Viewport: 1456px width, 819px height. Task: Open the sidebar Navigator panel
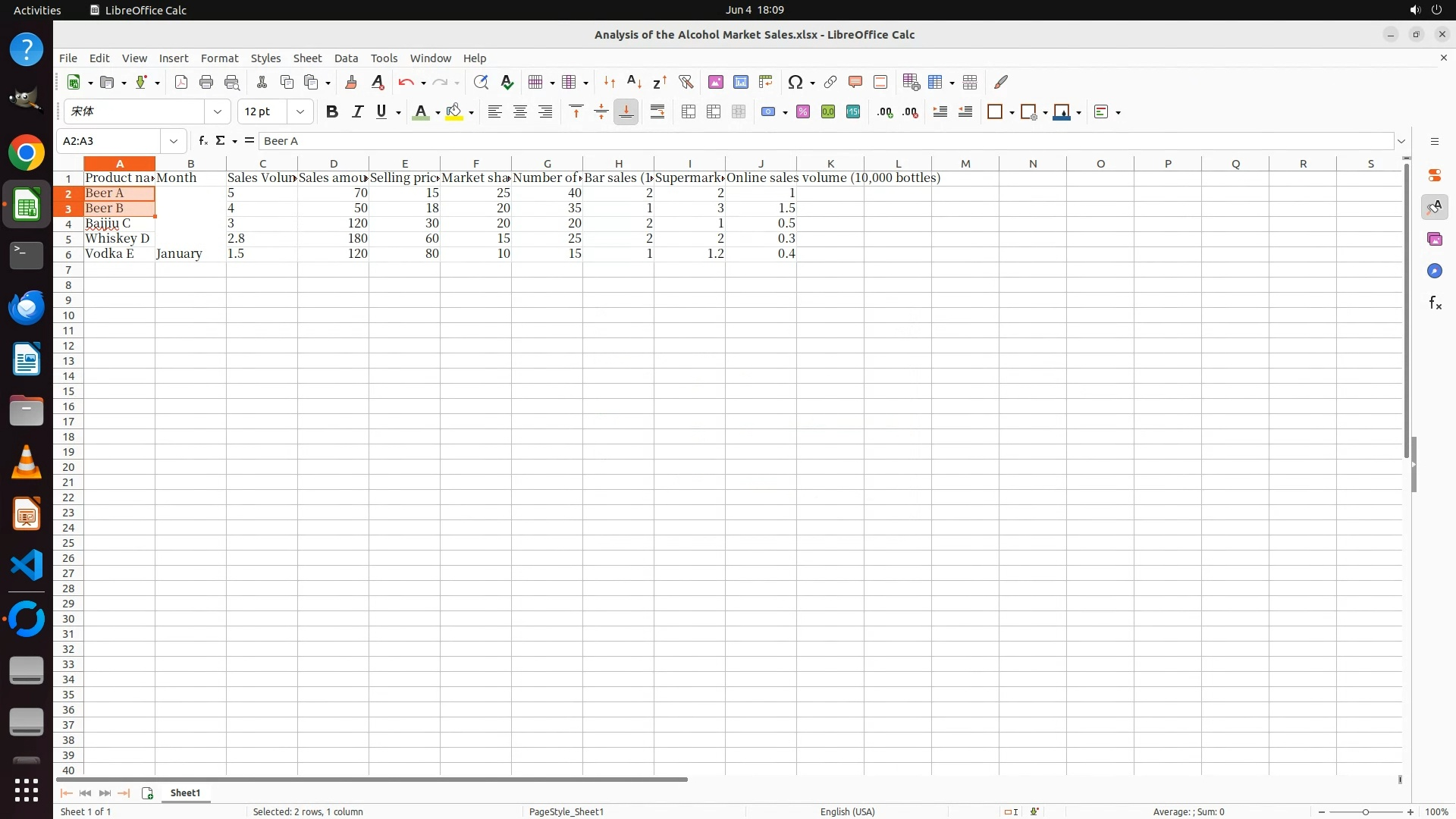coord(1434,271)
